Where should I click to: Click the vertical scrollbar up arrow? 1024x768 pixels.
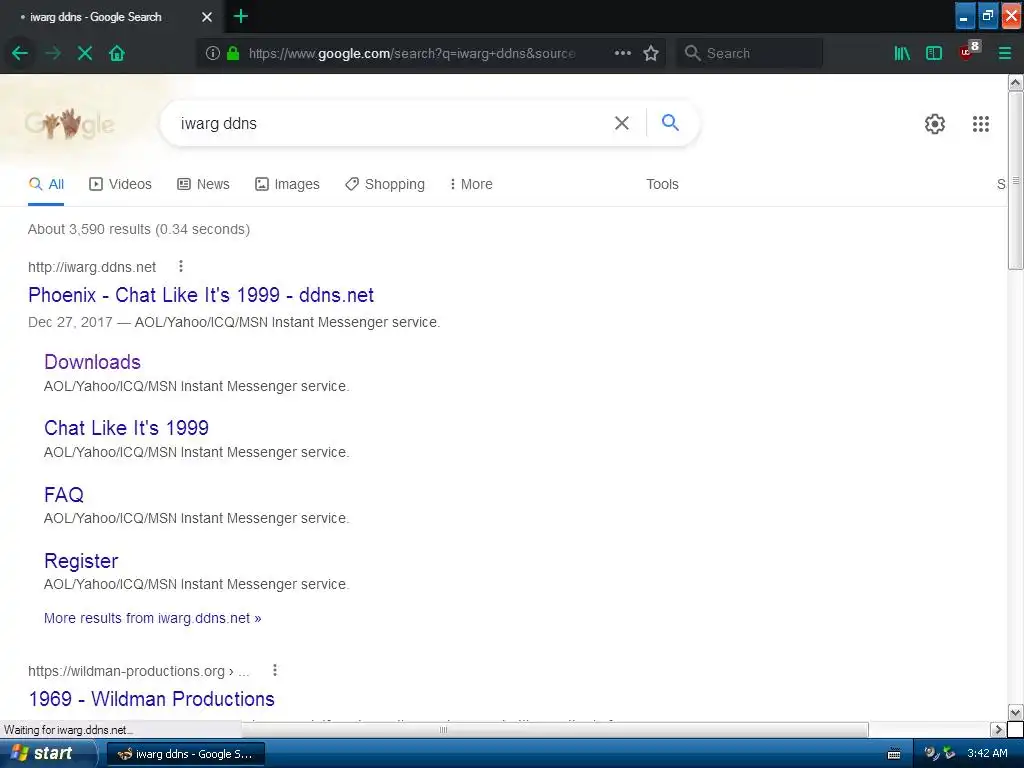[1015, 82]
